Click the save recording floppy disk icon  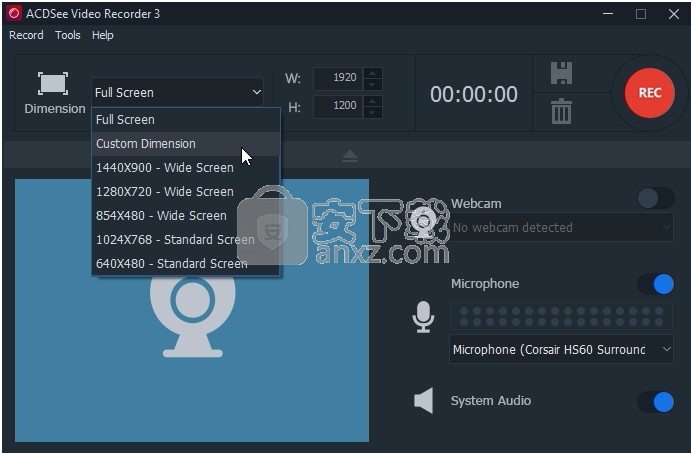pyautogui.click(x=561, y=73)
